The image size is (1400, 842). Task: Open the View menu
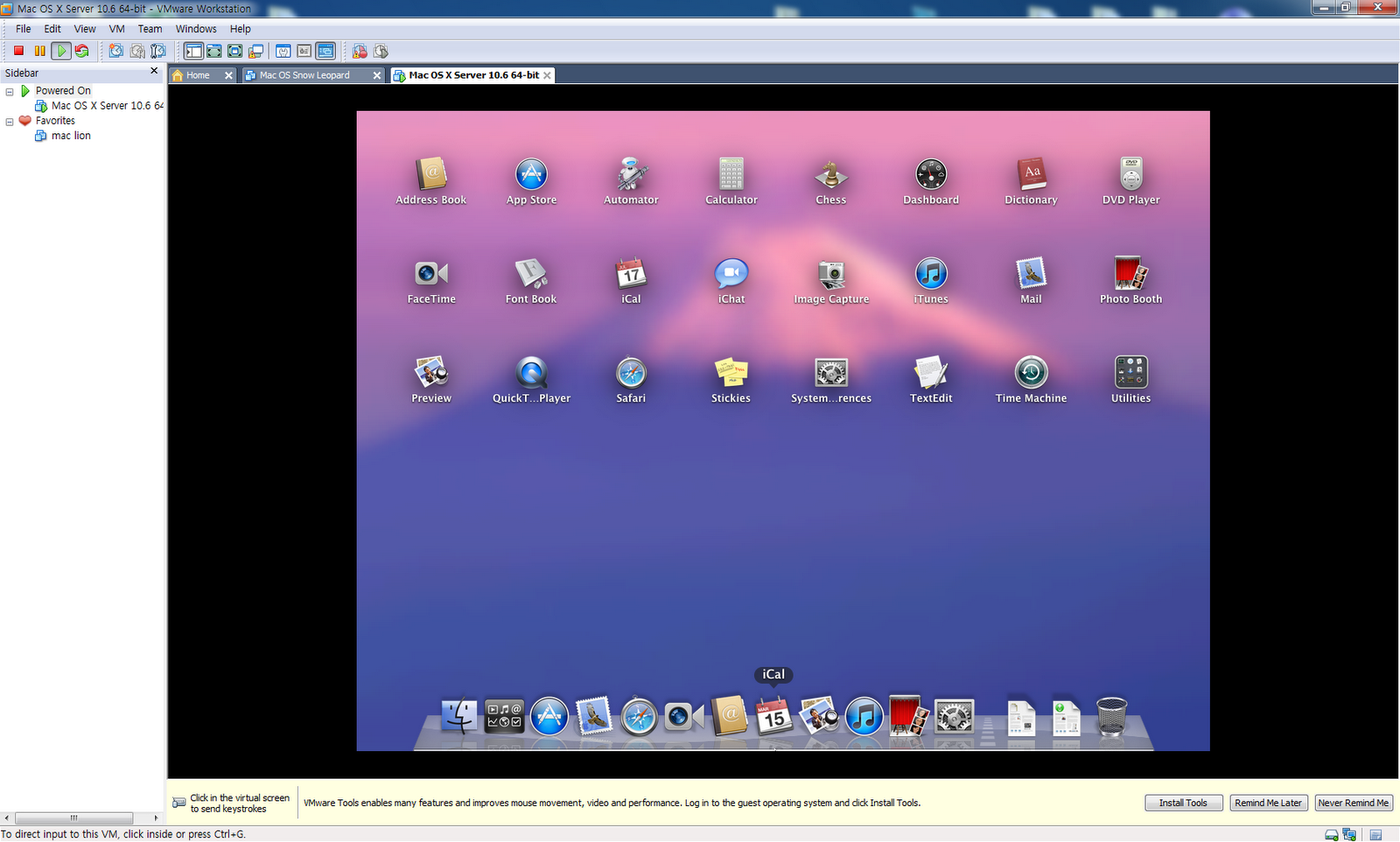(x=85, y=29)
